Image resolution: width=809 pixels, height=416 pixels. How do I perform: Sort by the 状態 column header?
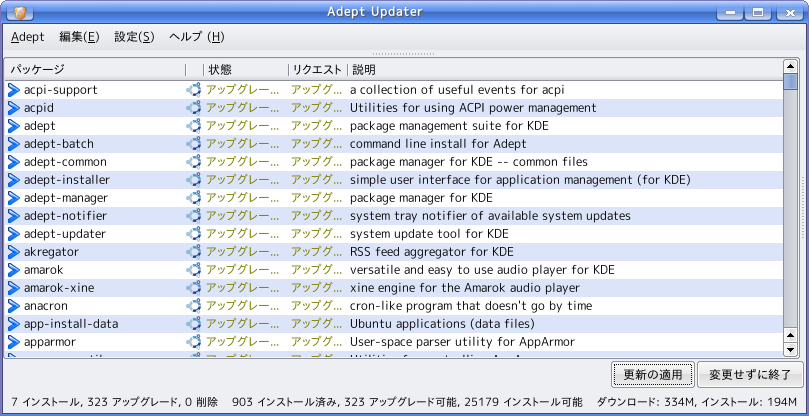click(x=246, y=69)
